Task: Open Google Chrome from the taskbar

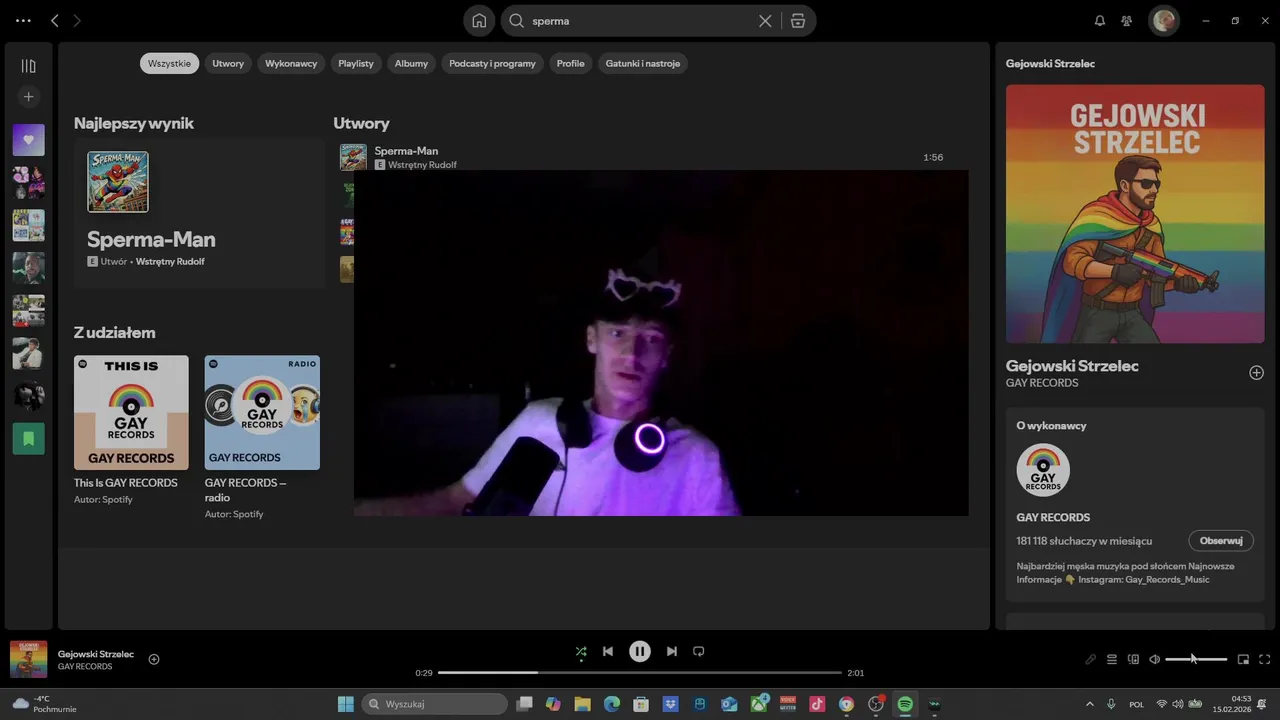Action: click(847, 704)
